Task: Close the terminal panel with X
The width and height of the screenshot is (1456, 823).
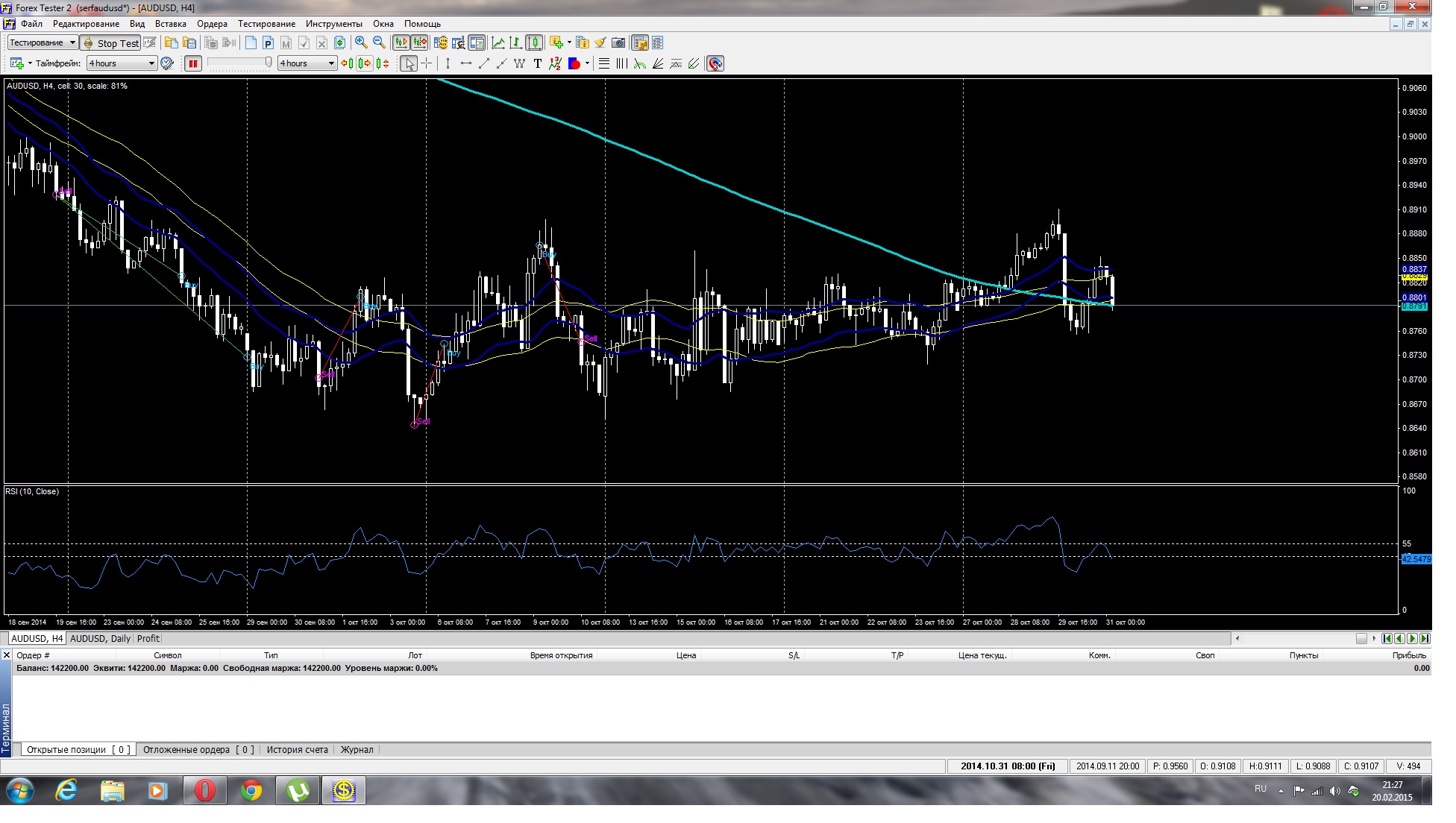Action: 7,655
